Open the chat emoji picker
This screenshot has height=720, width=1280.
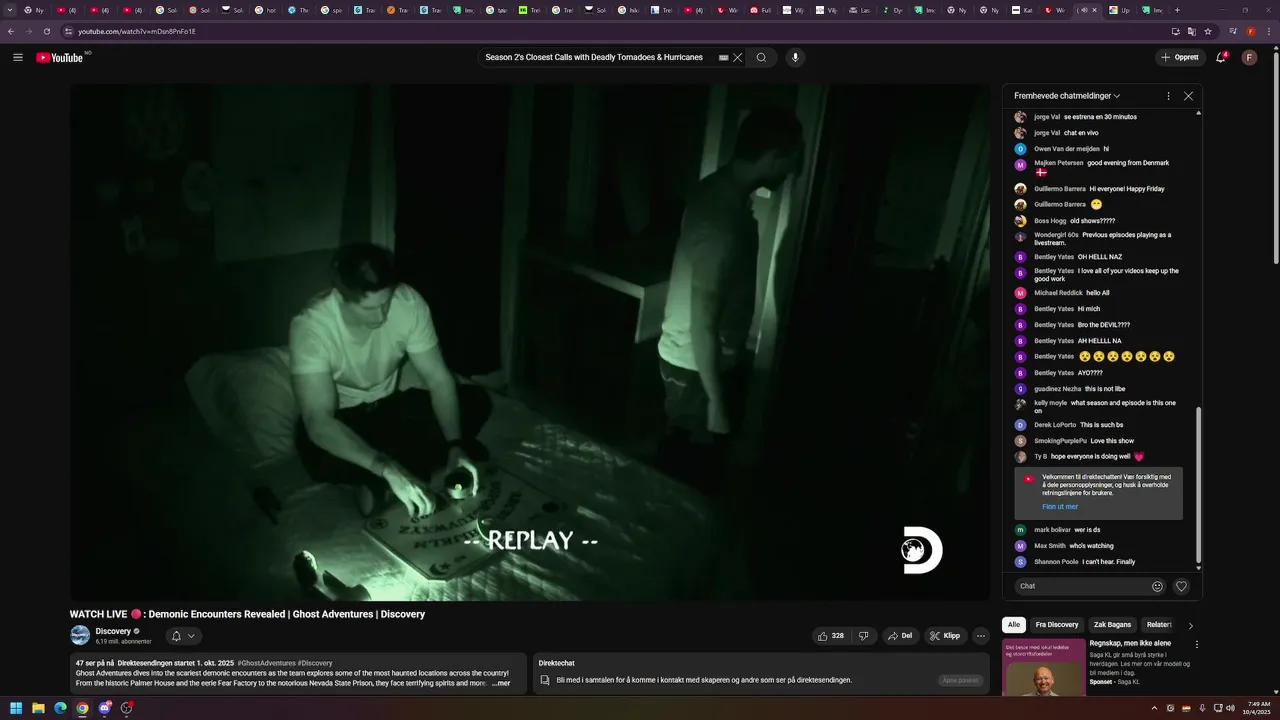1157,586
